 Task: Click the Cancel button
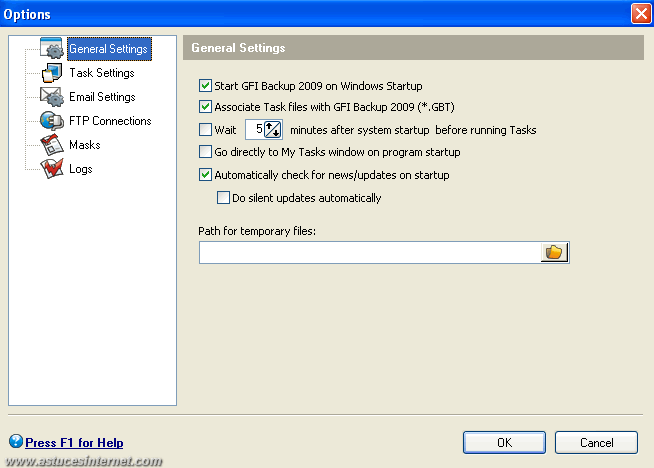click(x=596, y=443)
